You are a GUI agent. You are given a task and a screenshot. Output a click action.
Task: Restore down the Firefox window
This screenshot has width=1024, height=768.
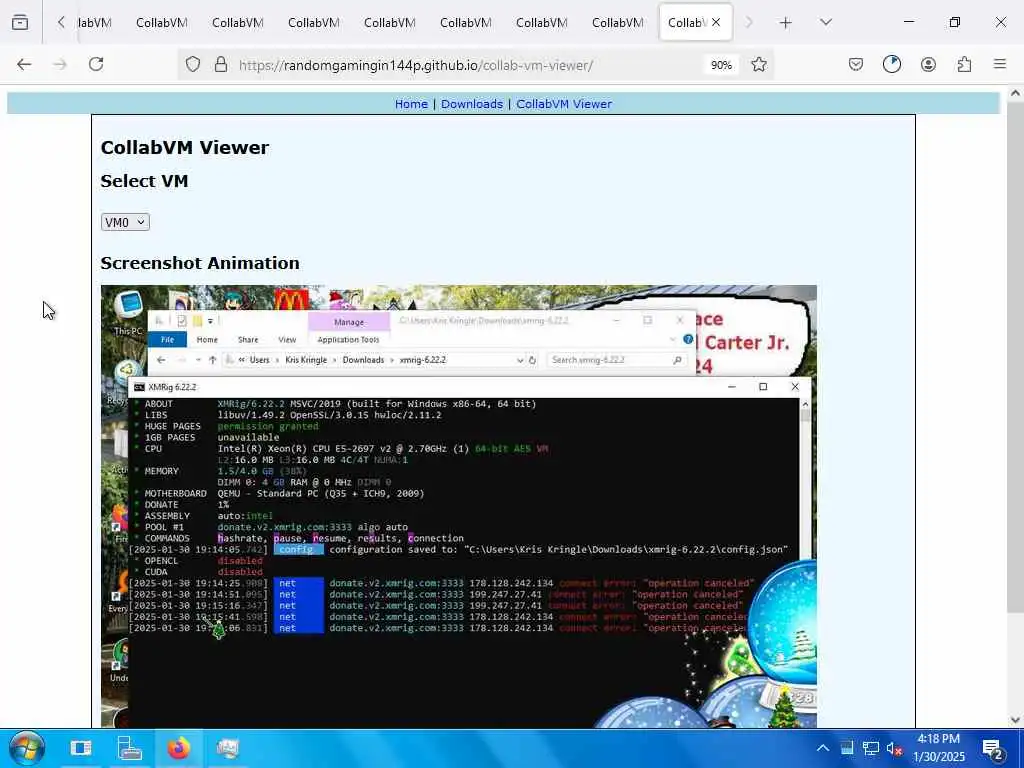pyautogui.click(x=955, y=22)
